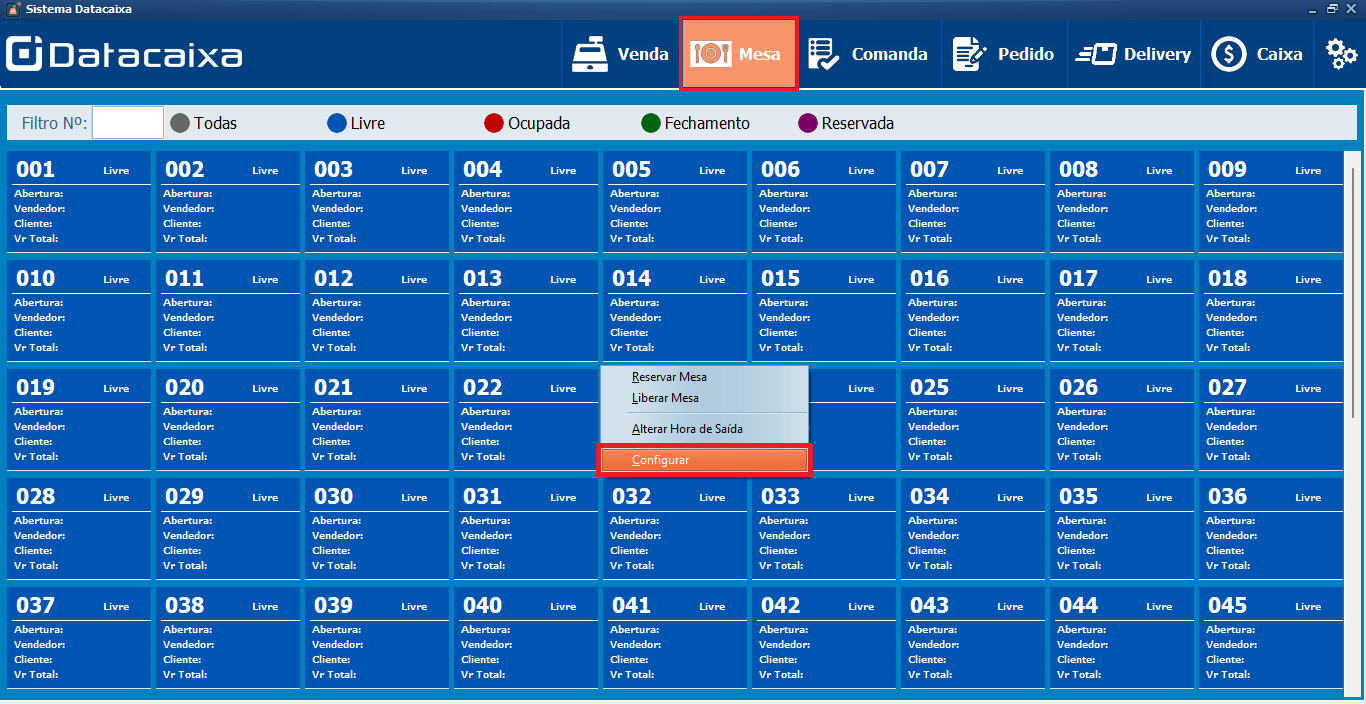Open table 001 card
This screenshot has height=704, width=1366.
click(80, 200)
